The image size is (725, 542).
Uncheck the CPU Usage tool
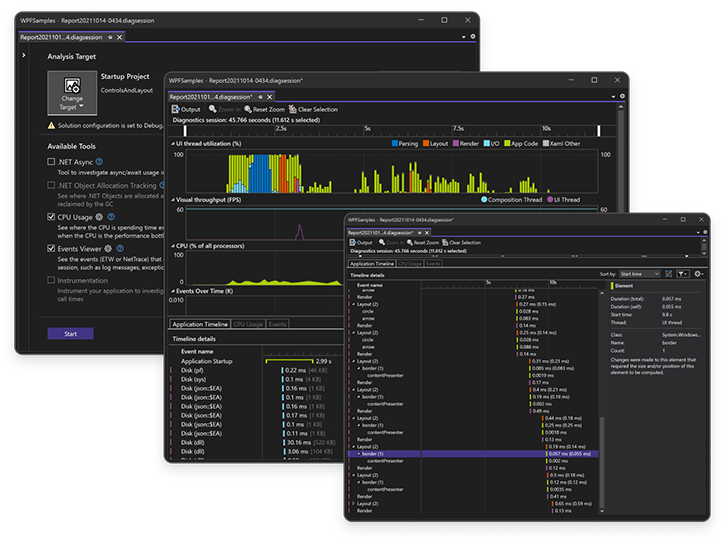point(51,217)
